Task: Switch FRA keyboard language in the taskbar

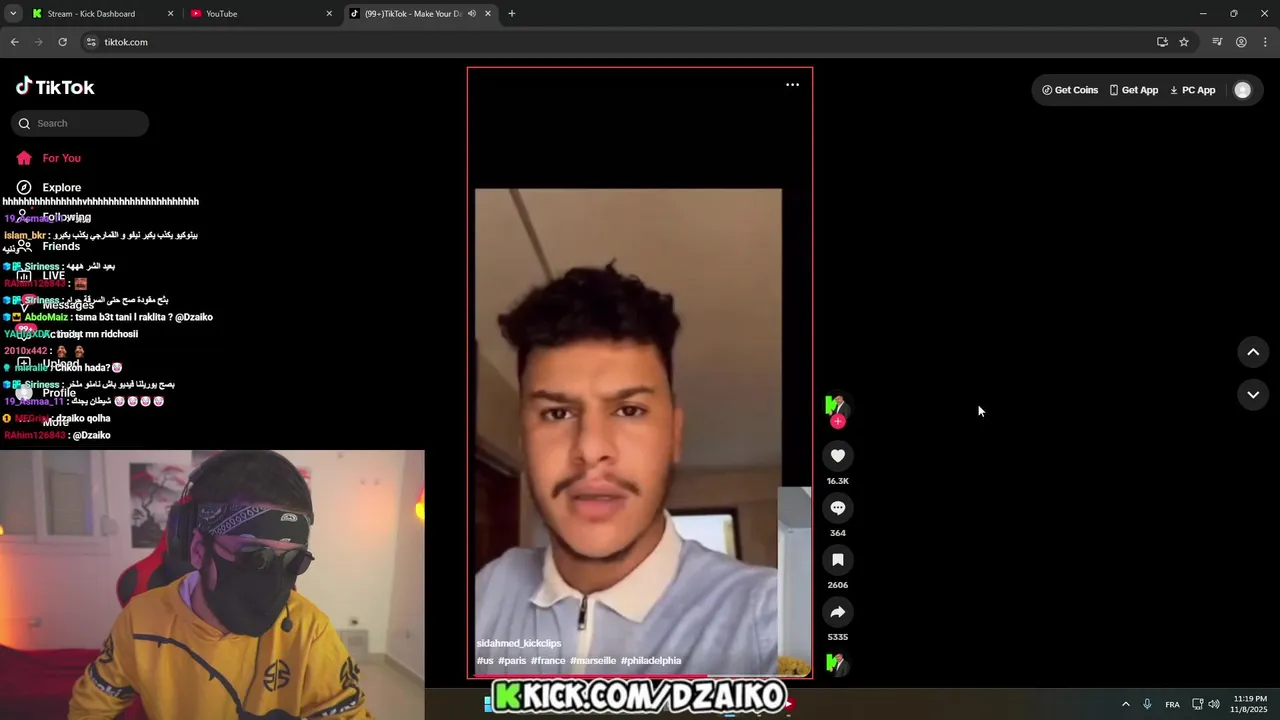Action: tap(1172, 704)
